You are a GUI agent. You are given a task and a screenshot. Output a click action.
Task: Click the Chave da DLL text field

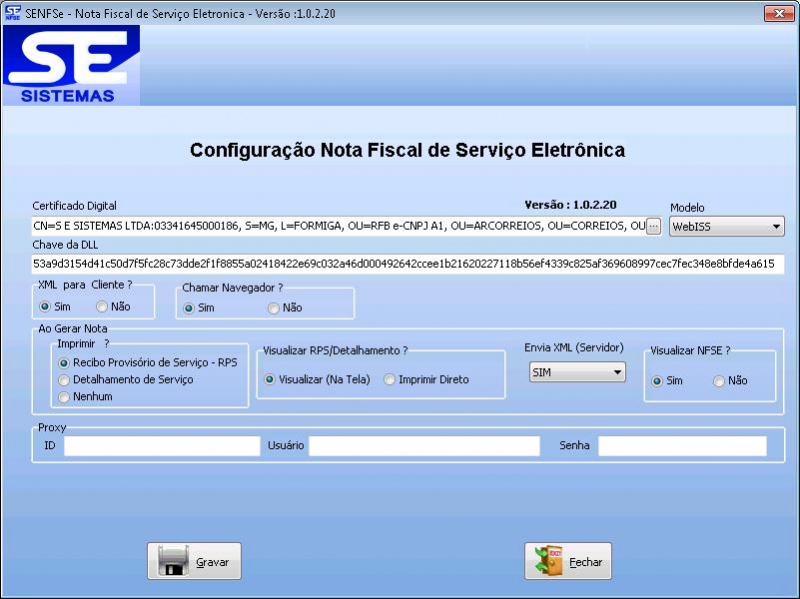click(x=400, y=262)
